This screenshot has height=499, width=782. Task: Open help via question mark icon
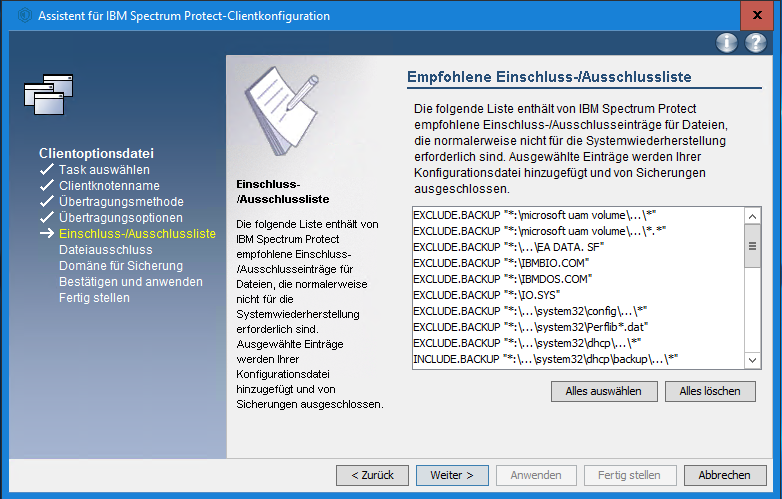(756, 43)
